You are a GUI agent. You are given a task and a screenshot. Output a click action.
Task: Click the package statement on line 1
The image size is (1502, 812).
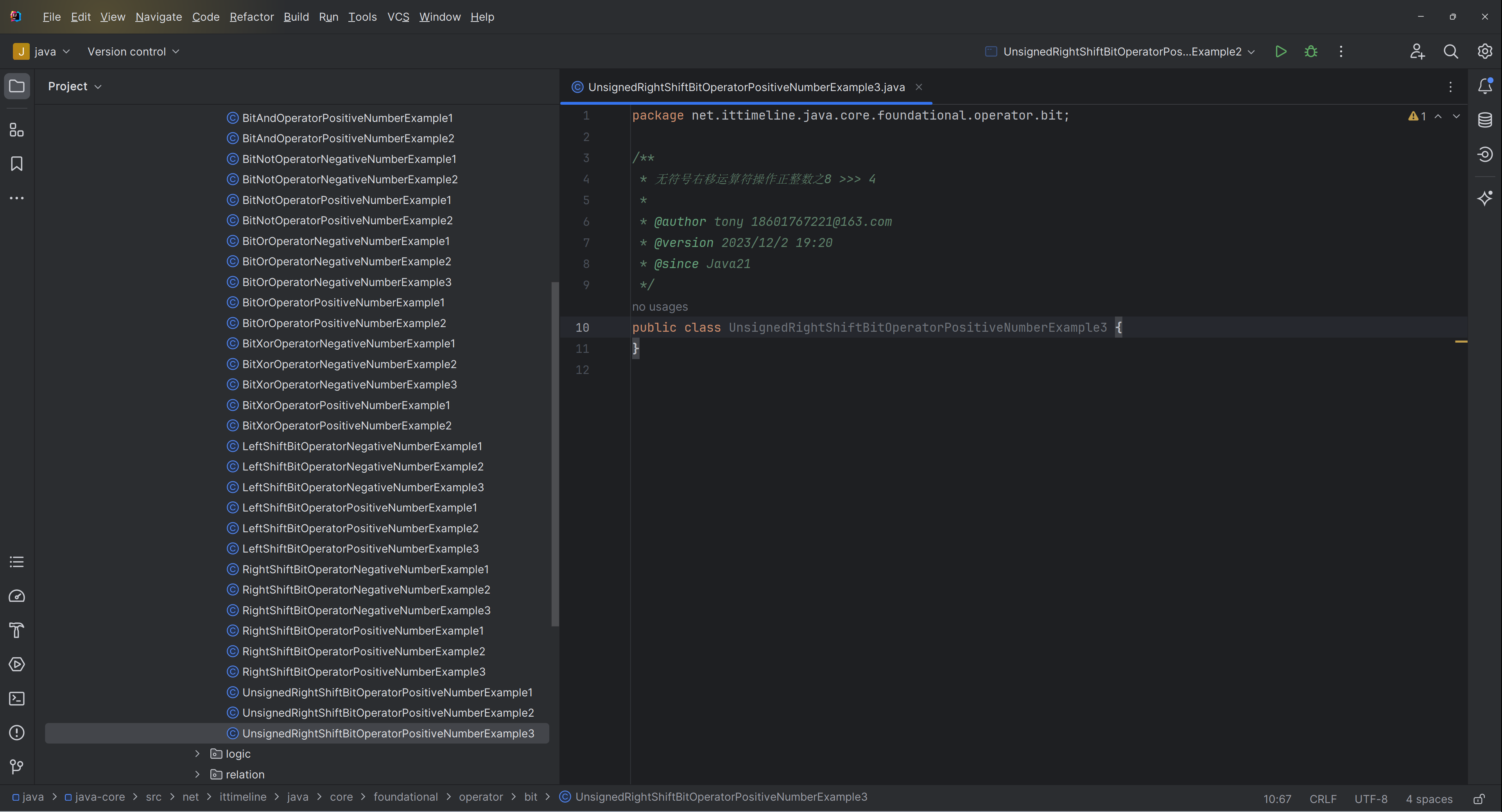[851, 115]
